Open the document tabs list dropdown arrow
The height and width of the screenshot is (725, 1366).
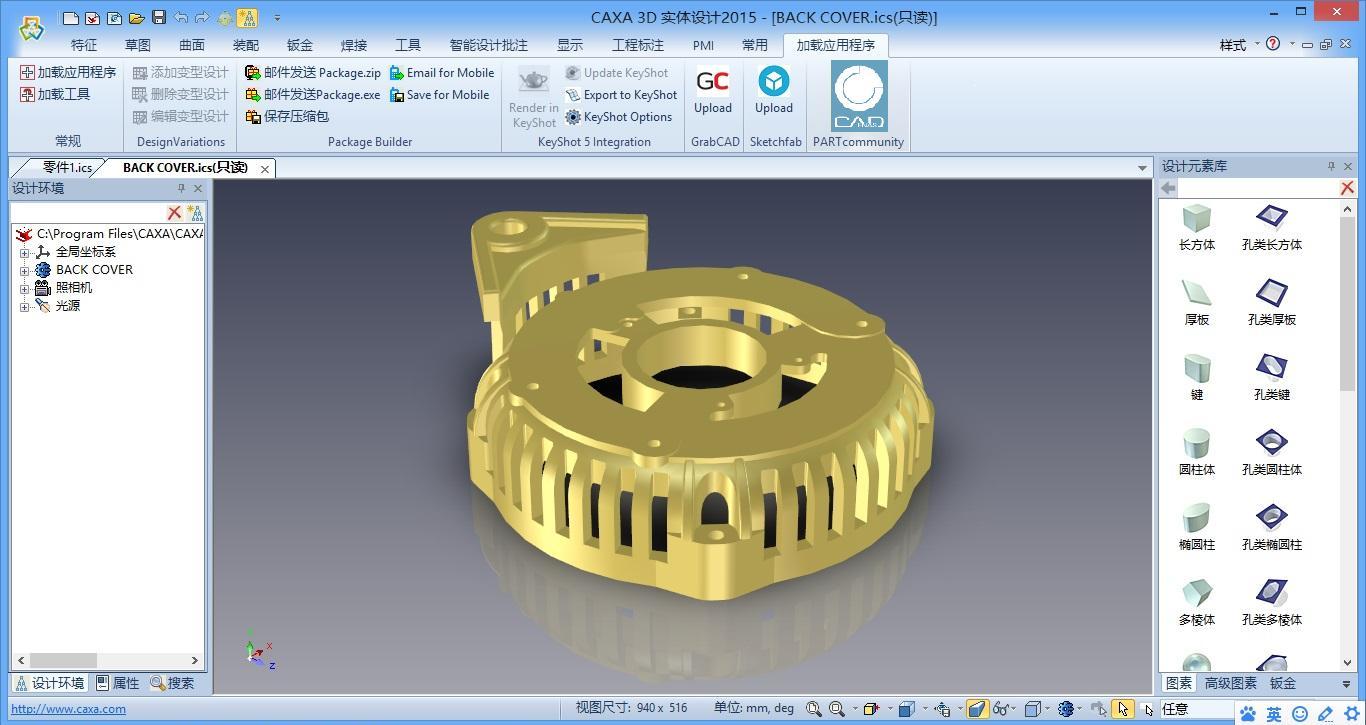pos(1142,168)
